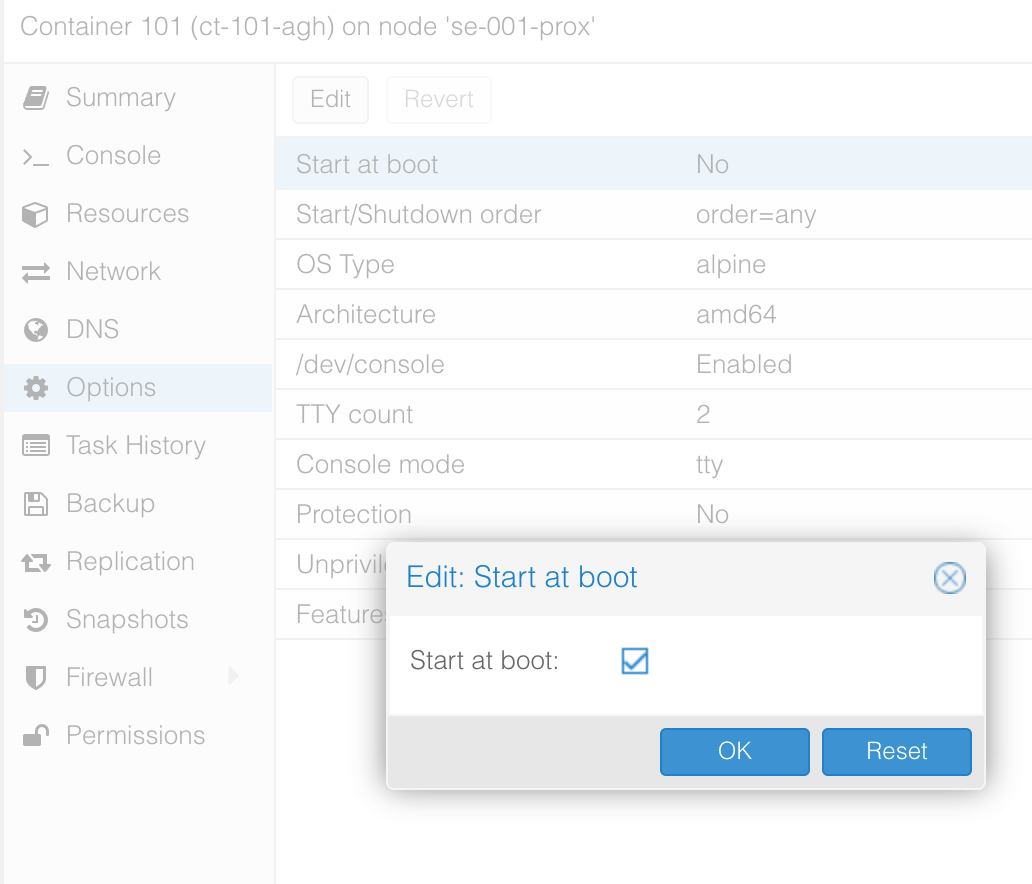Viewport: 1032px width, 884px height.
Task: Expand the Firewall submenu arrow
Action: (x=232, y=676)
